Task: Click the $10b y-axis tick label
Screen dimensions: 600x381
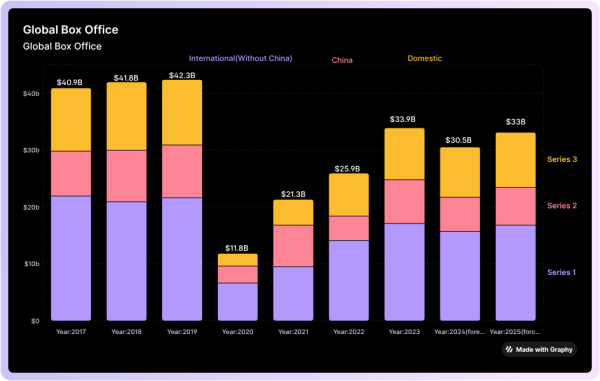Action: (31, 264)
